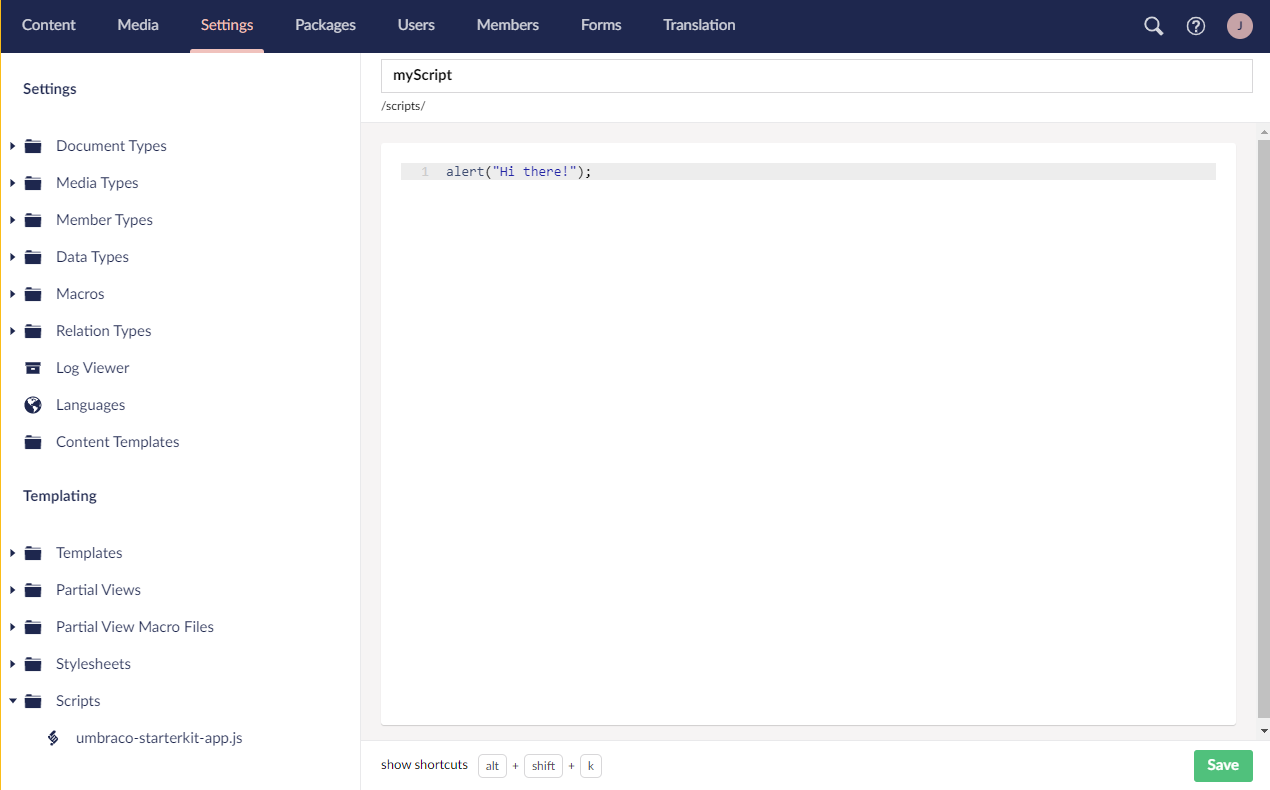
Task: Collapse the Scripts tree node
Action: (x=12, y=701)
